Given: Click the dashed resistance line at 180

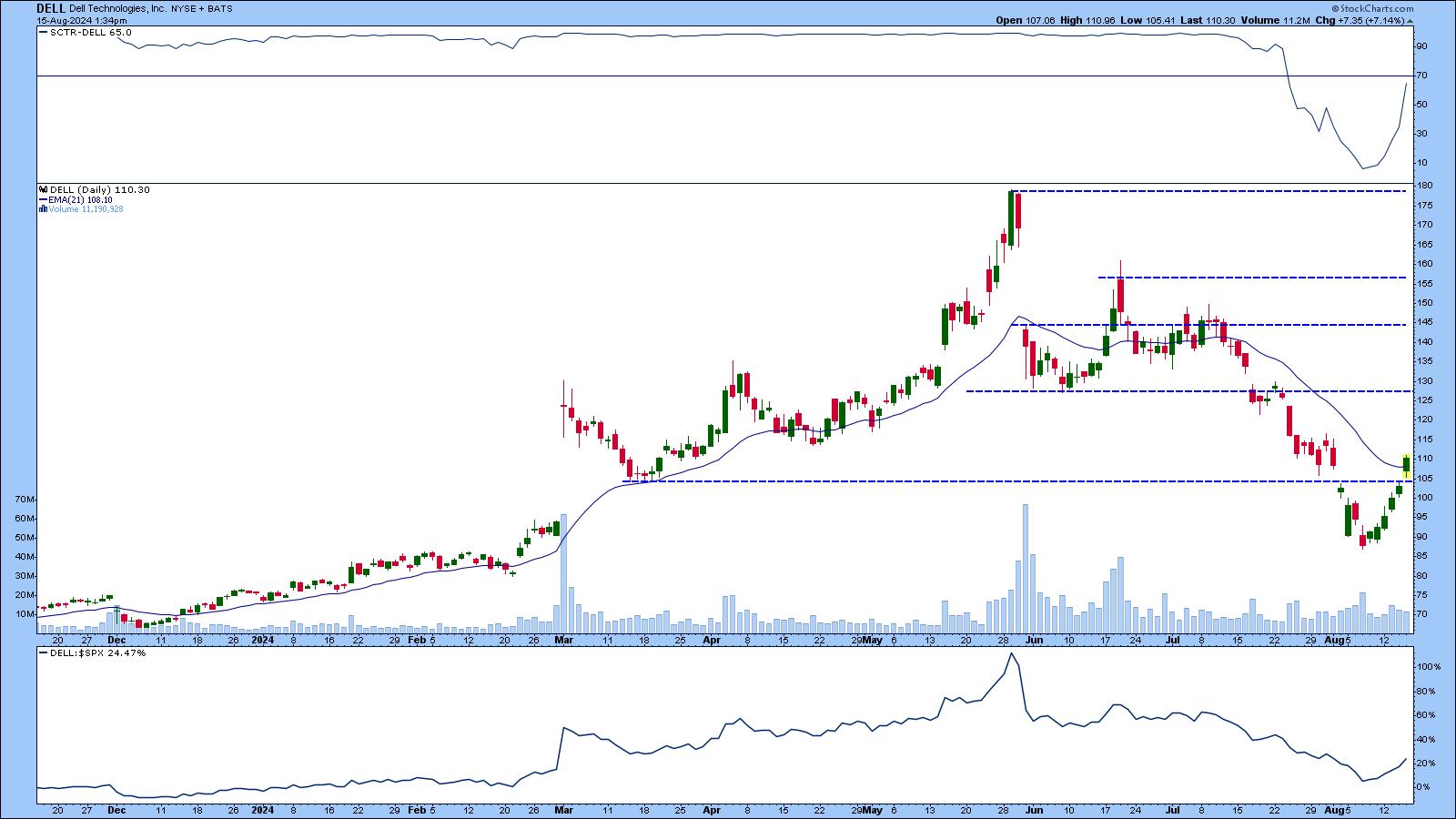Looking at the screenshot, I should coord(1210,191).
